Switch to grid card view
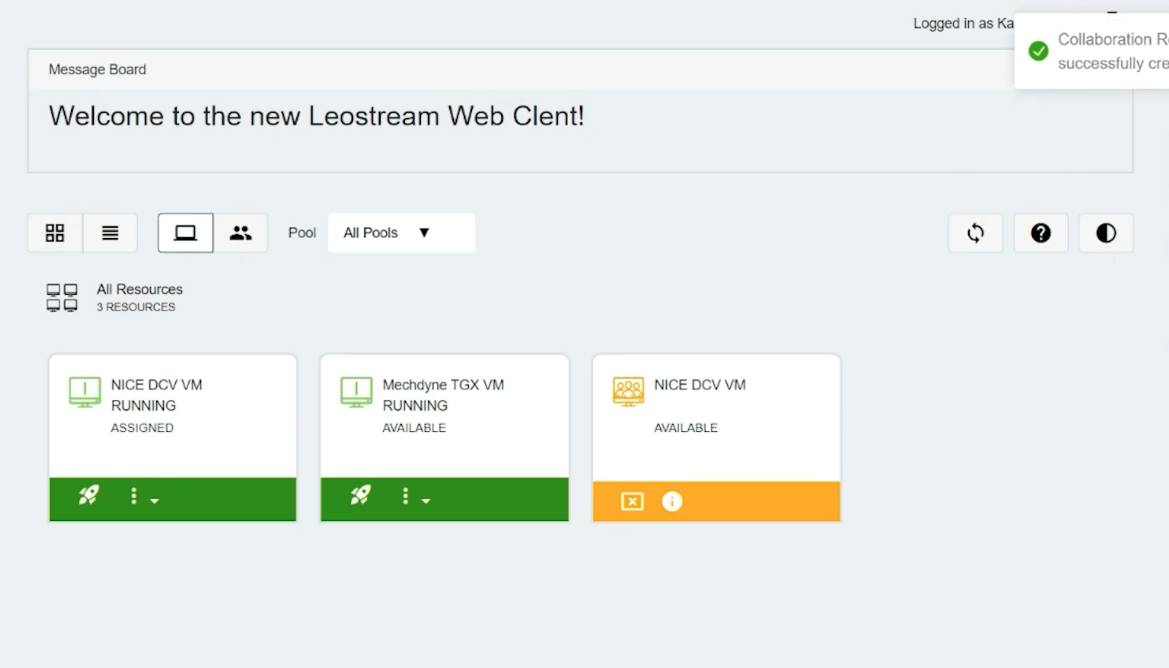The width and height of the screenshot is (1169, 668). (x=54, y=232)
